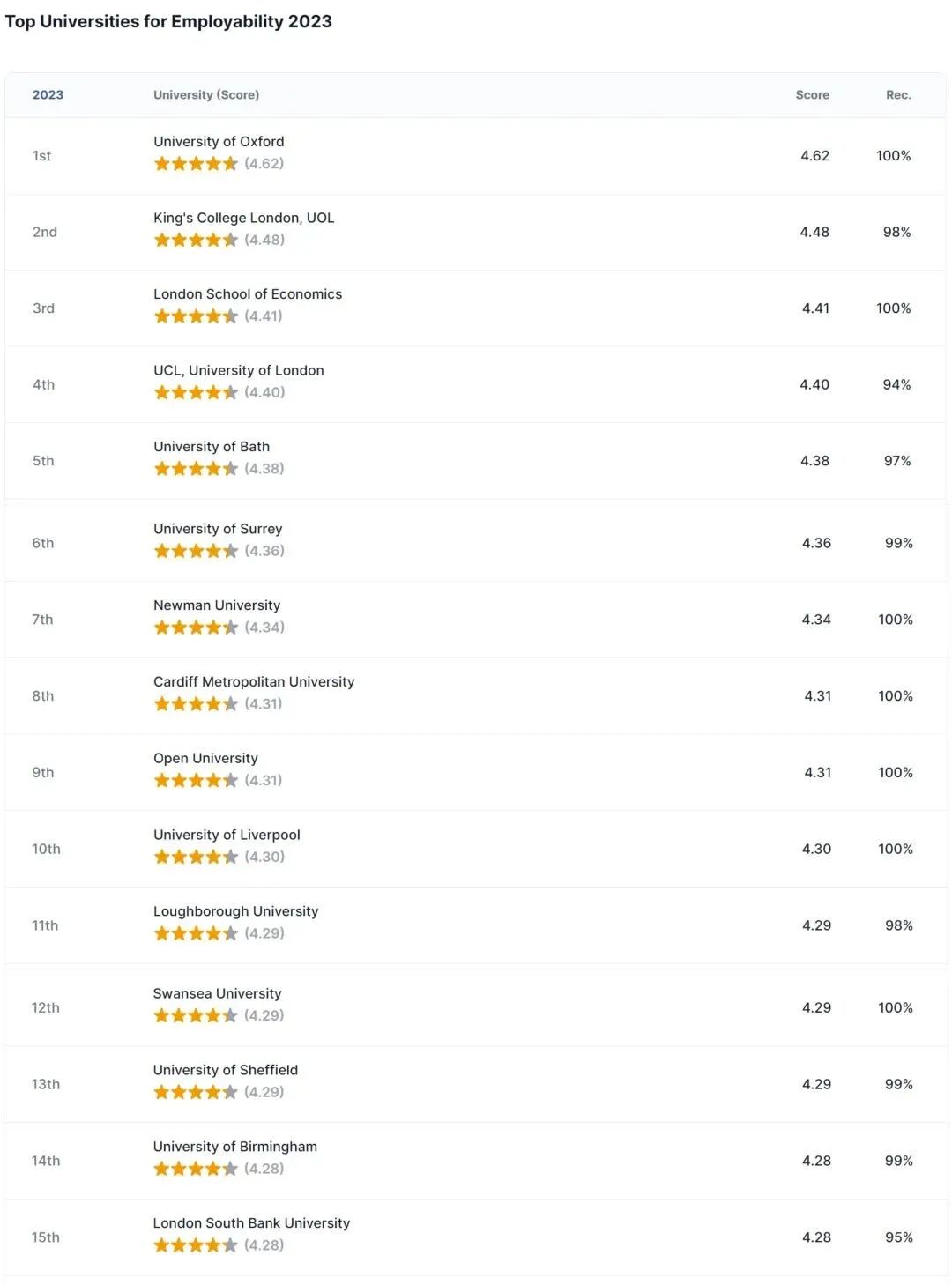Open the University of Birmingham link
This screenshot has width=952, height=1285.
coord(235,1147)
